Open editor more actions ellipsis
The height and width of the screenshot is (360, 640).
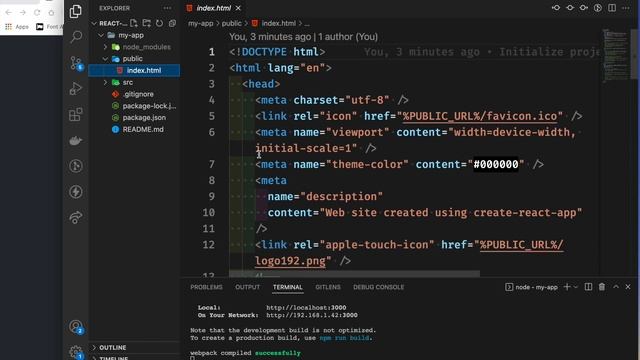pyautogui.click(x=626, y=8)
